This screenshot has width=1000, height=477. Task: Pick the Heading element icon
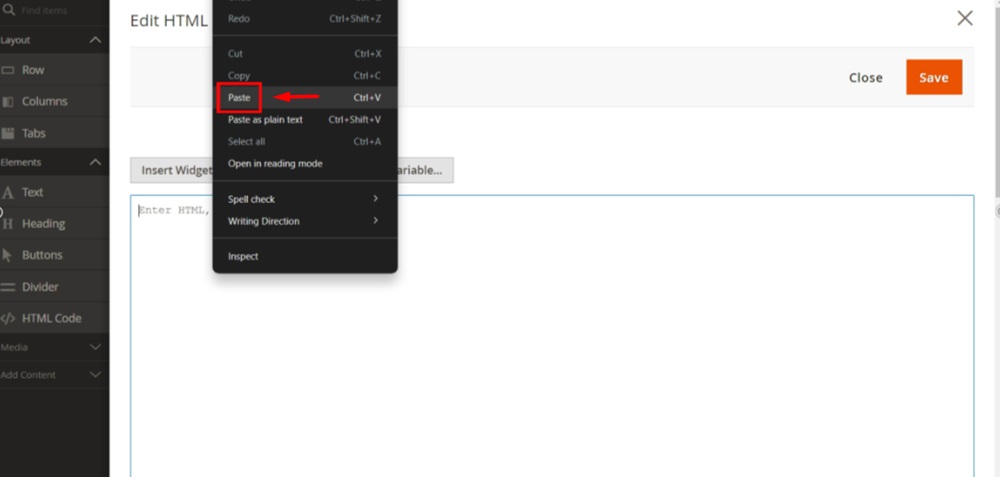coord(8,224)
